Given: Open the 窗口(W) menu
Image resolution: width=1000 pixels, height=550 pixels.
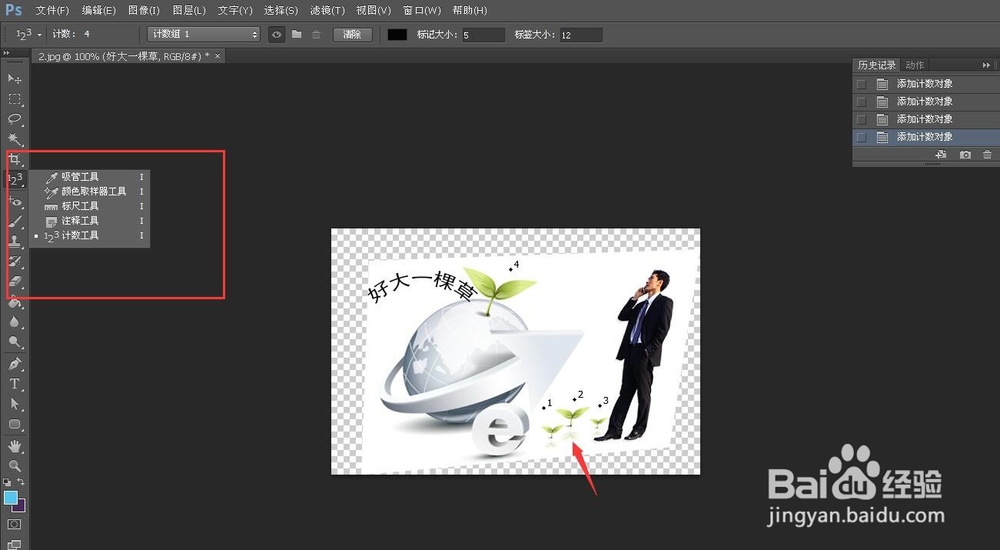Looking at the screenshot, I should pyautogui.click(x=422, y=10).
